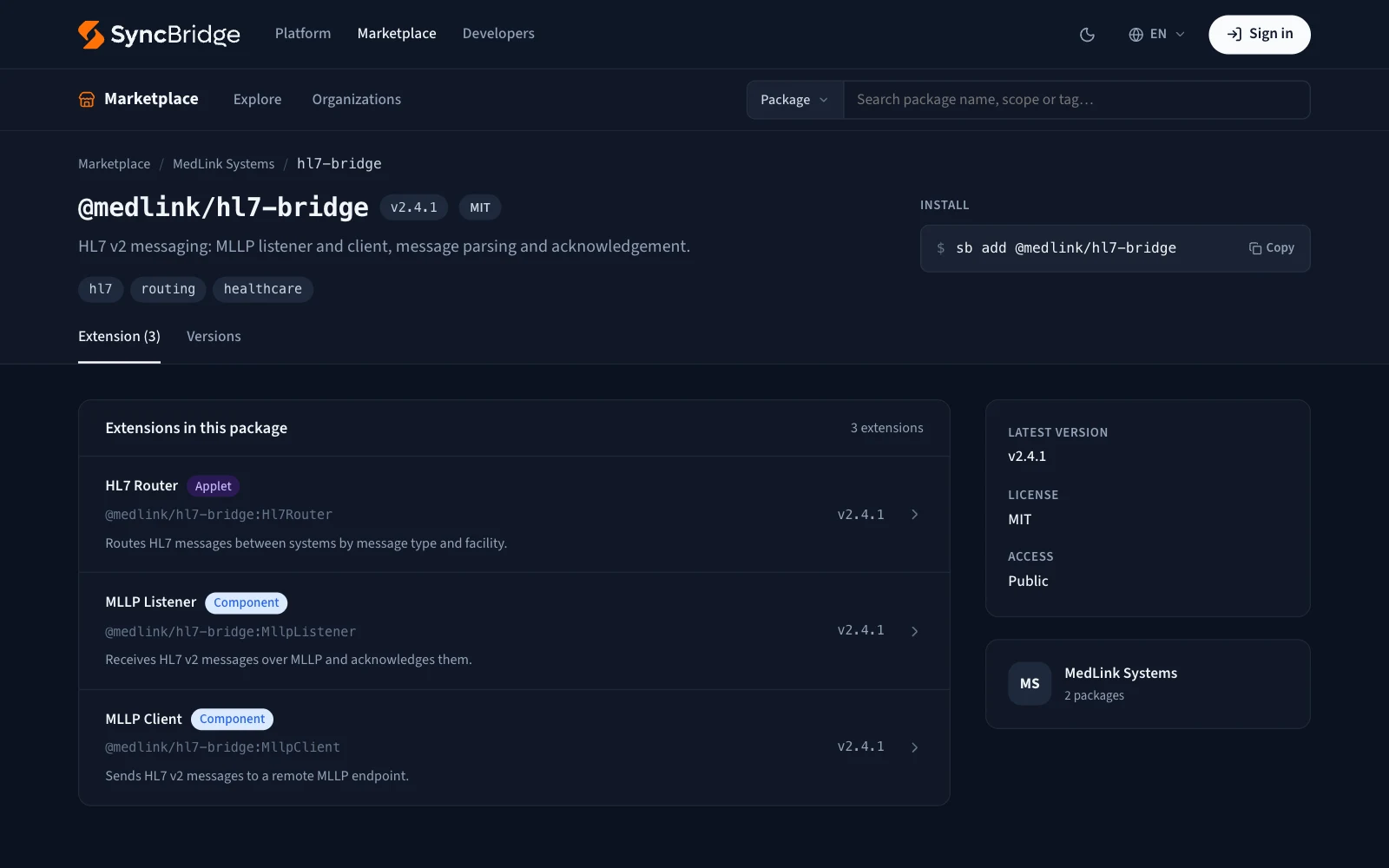Viewport: 1389px width, 868px height.
Task: Click @medlink/hl7-bridge:Hl7Router identifier
Action: coord(219,515)
